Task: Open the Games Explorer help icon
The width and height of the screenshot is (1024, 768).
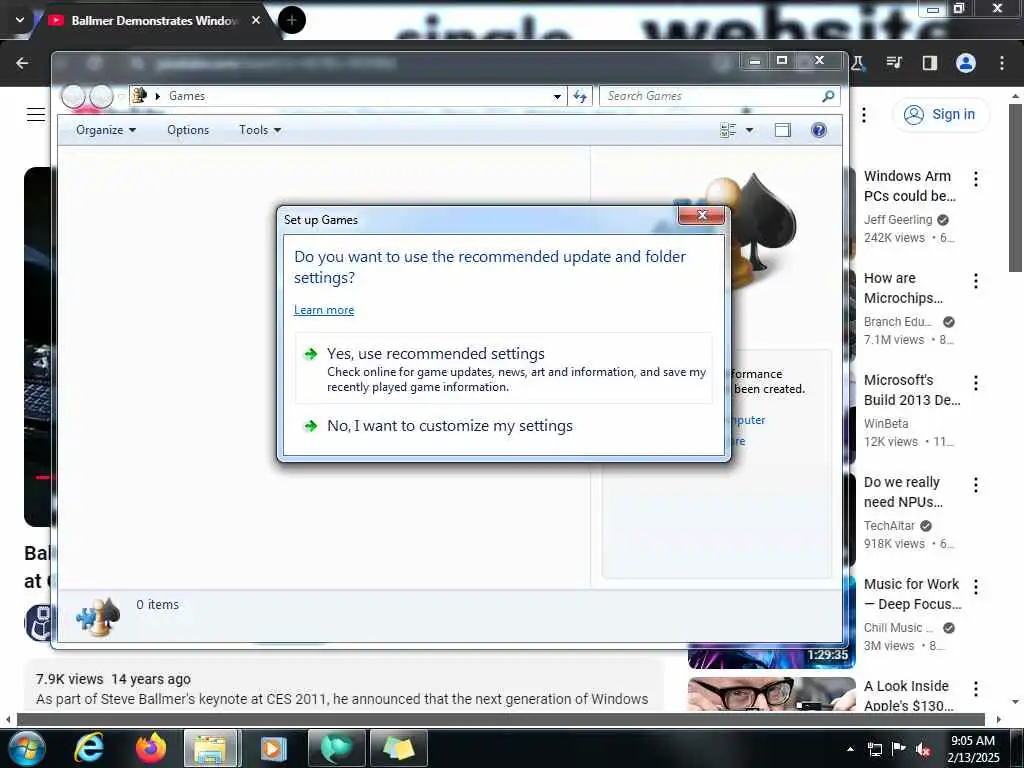Action: coord(818,130)
